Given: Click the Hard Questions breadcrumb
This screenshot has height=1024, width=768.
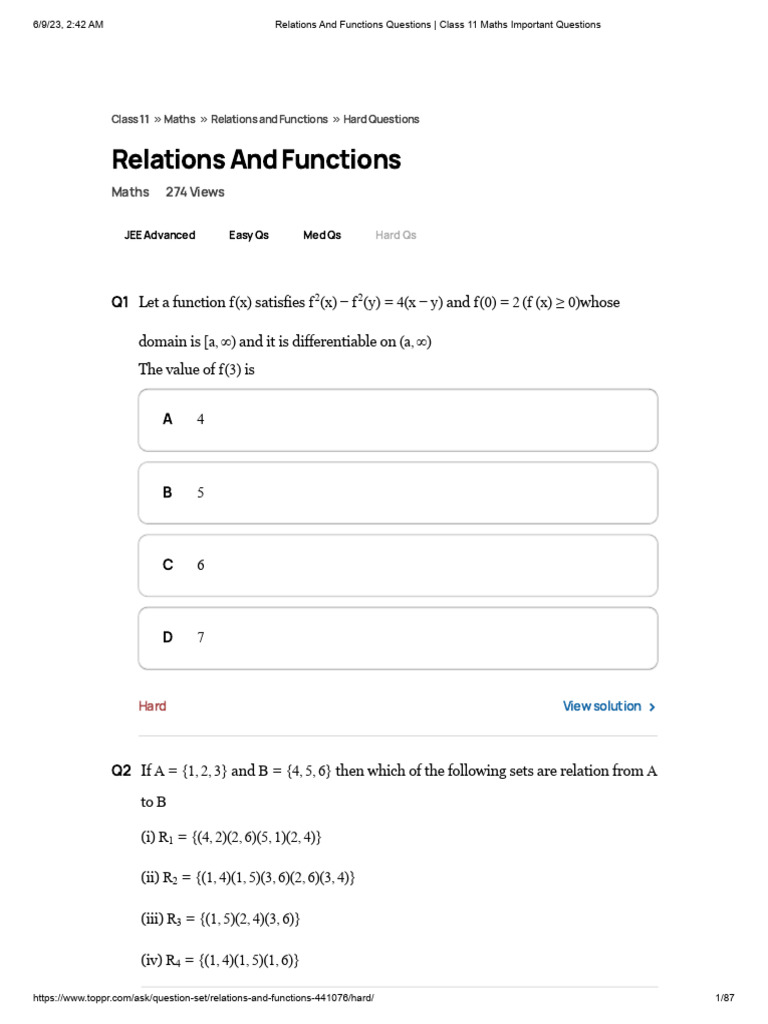Looking at the screenshot, I should (x=381, y=119).
